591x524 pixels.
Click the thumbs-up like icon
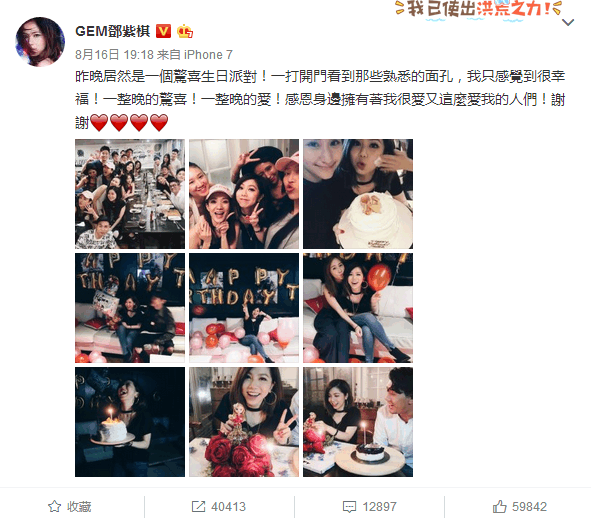(x=499, y=506)
